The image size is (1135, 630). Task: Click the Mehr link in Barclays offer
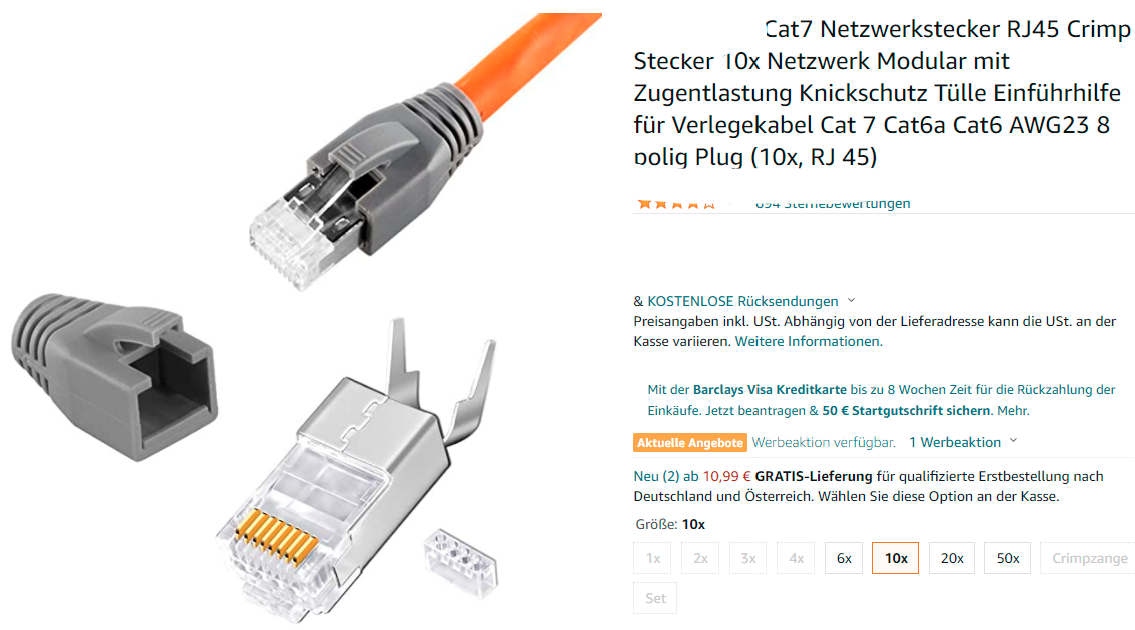coord(1013,411)
